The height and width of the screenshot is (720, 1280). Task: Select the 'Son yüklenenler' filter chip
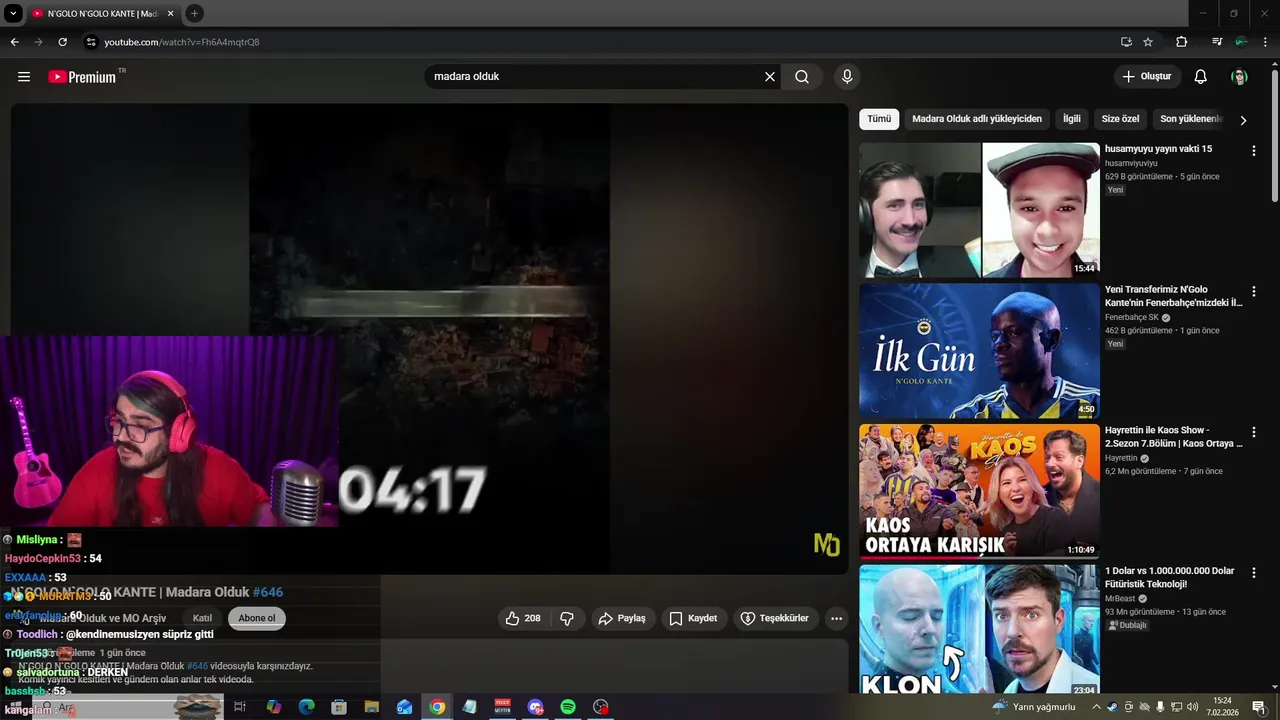tap(1191, 119)
